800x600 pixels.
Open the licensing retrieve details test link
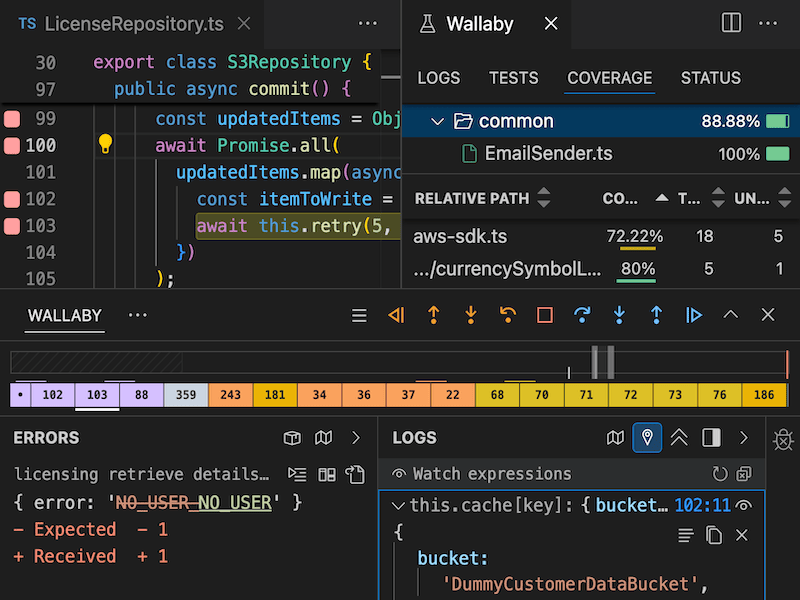point(141,474)
